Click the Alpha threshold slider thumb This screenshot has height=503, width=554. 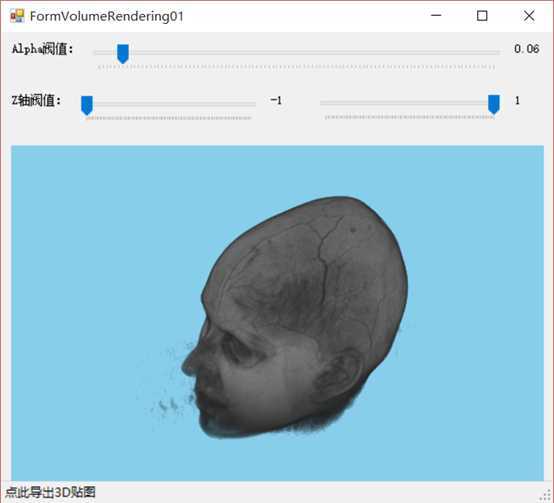[123, 54]
